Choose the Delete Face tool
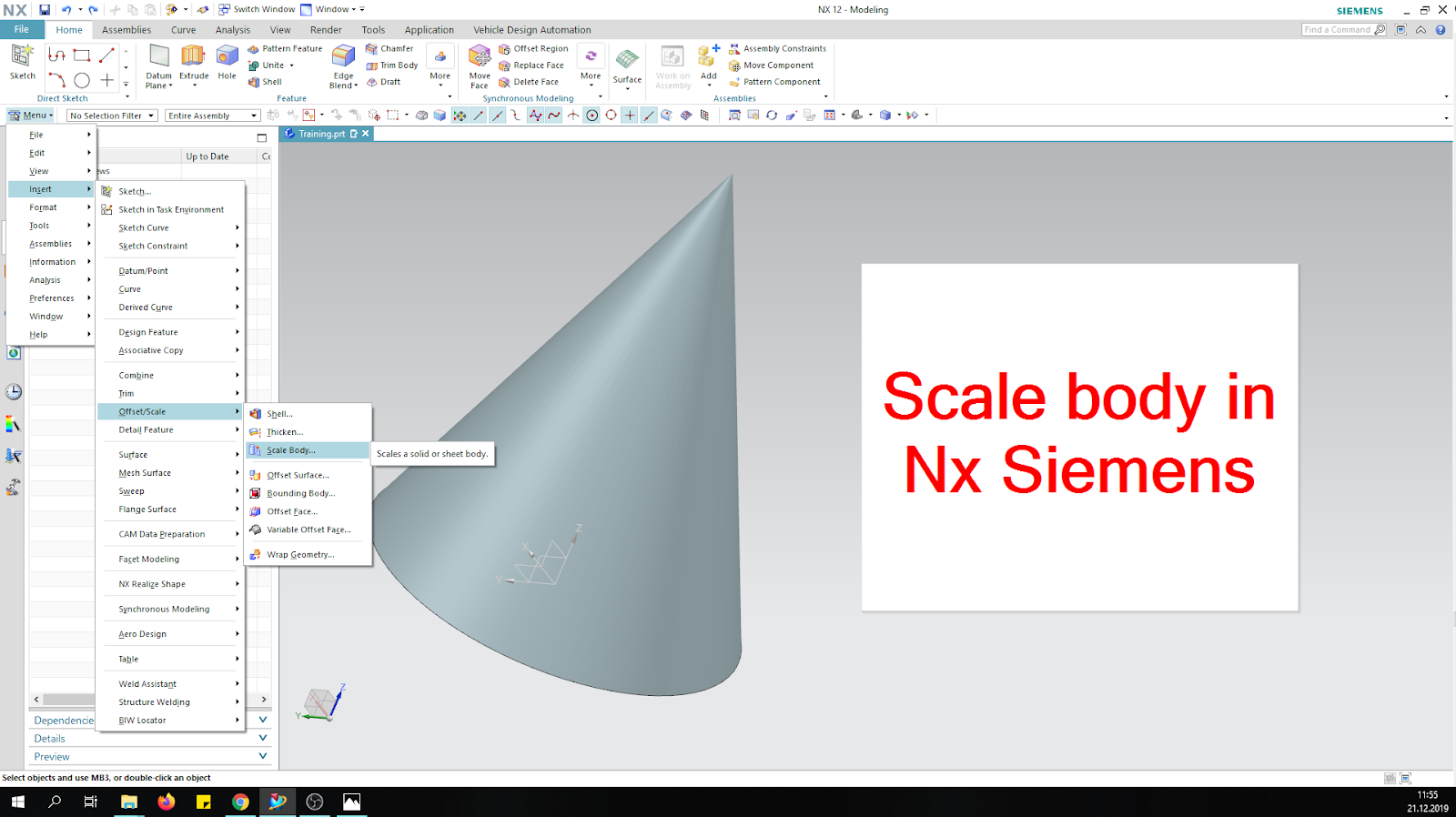Image resolution: width=1456 pixels, height=817 pixels. pos(529,82)
